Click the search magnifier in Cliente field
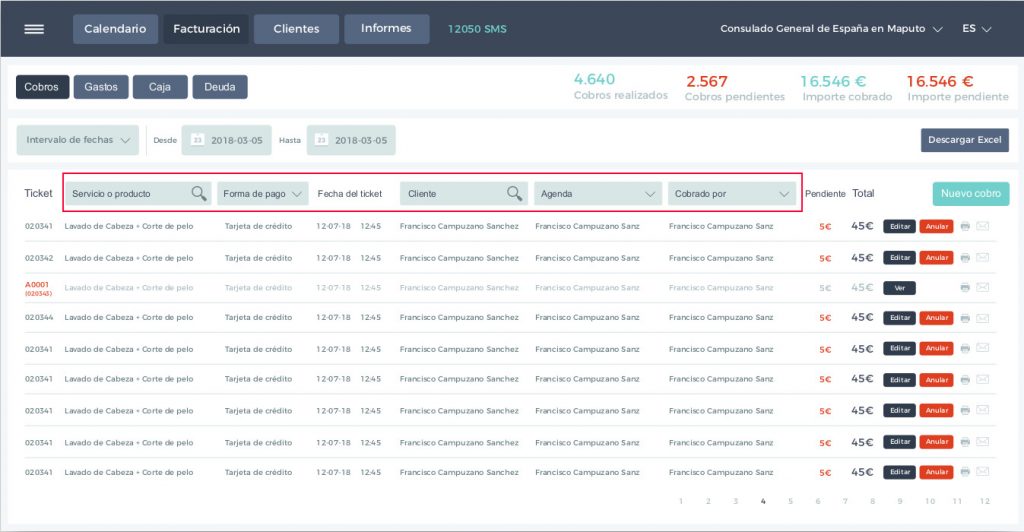The height and width of the screenshot is (532, 1024). click(x=515, y=193)
